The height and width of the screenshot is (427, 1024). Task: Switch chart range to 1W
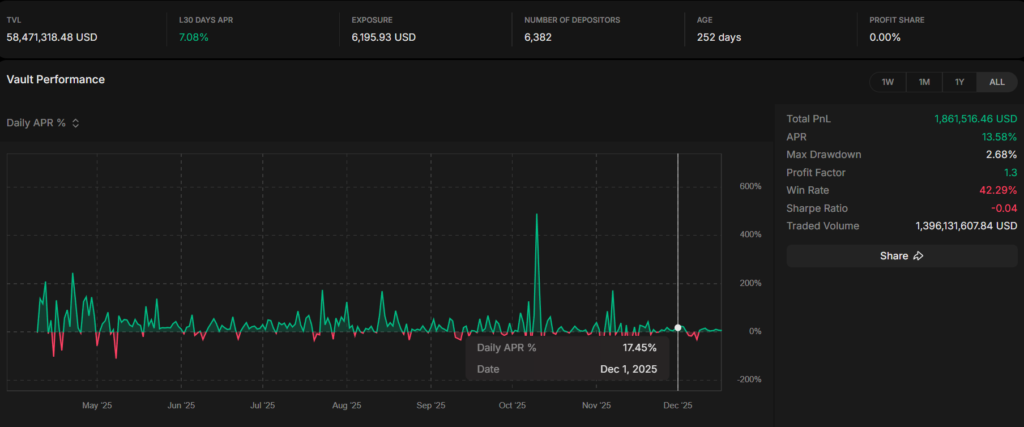pyautogui.click(x=887, y=82)
